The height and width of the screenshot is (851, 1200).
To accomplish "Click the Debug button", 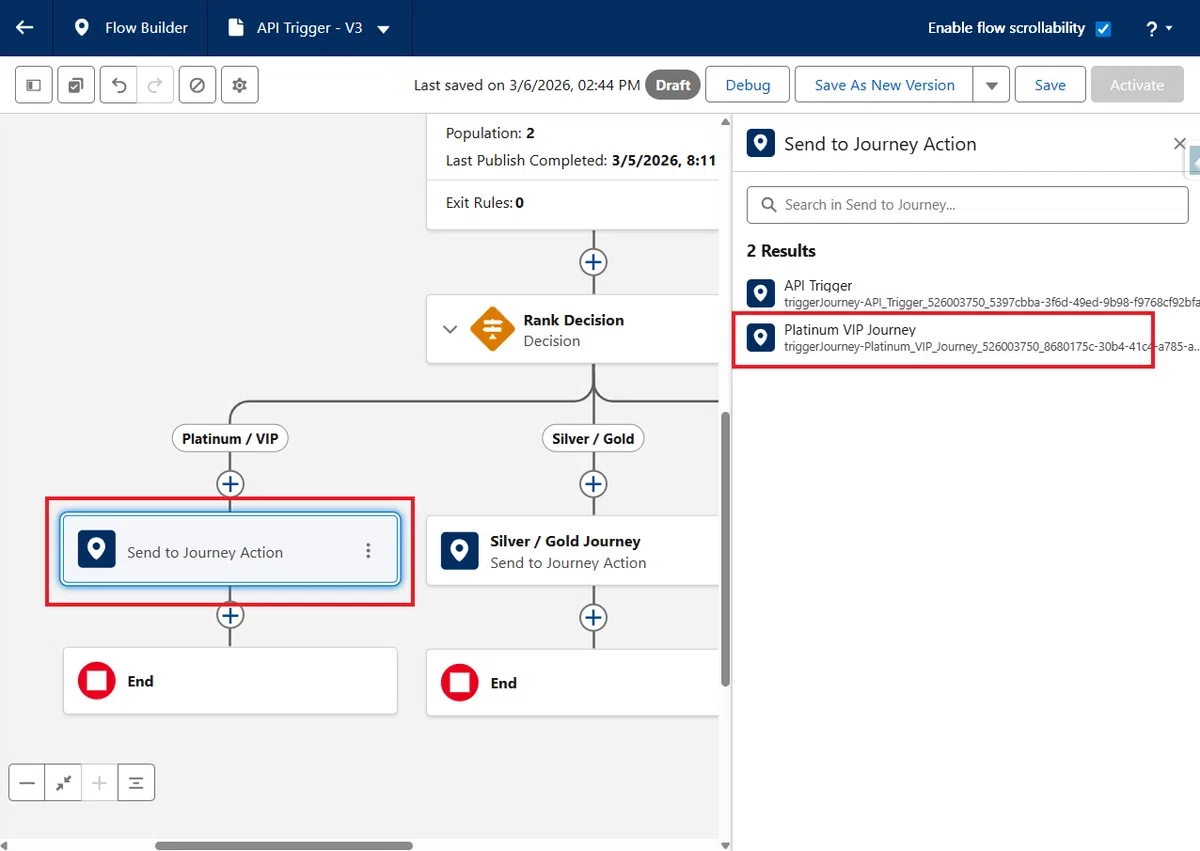I will [x=748, y=85].
